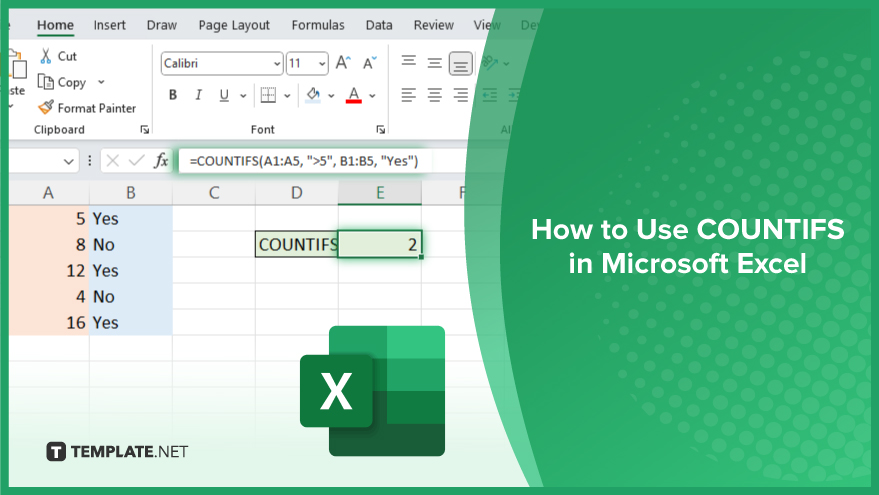The height and width of the screenshot is (495, 879).
Task: Apply the Fill Color bucket
Action: 313,94
